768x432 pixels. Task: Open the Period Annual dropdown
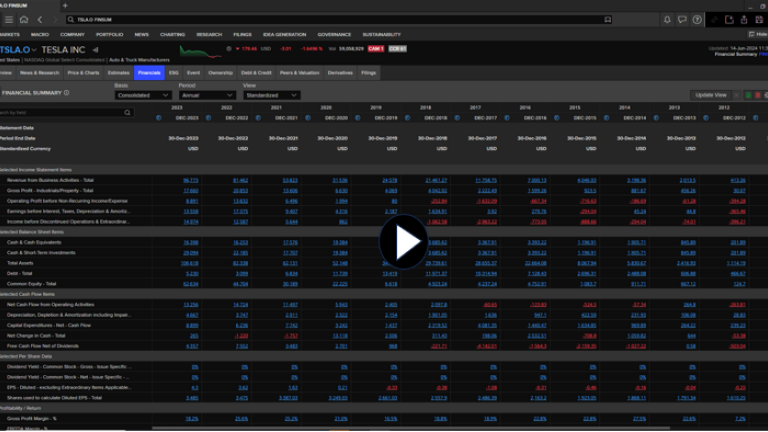point(206,95)
